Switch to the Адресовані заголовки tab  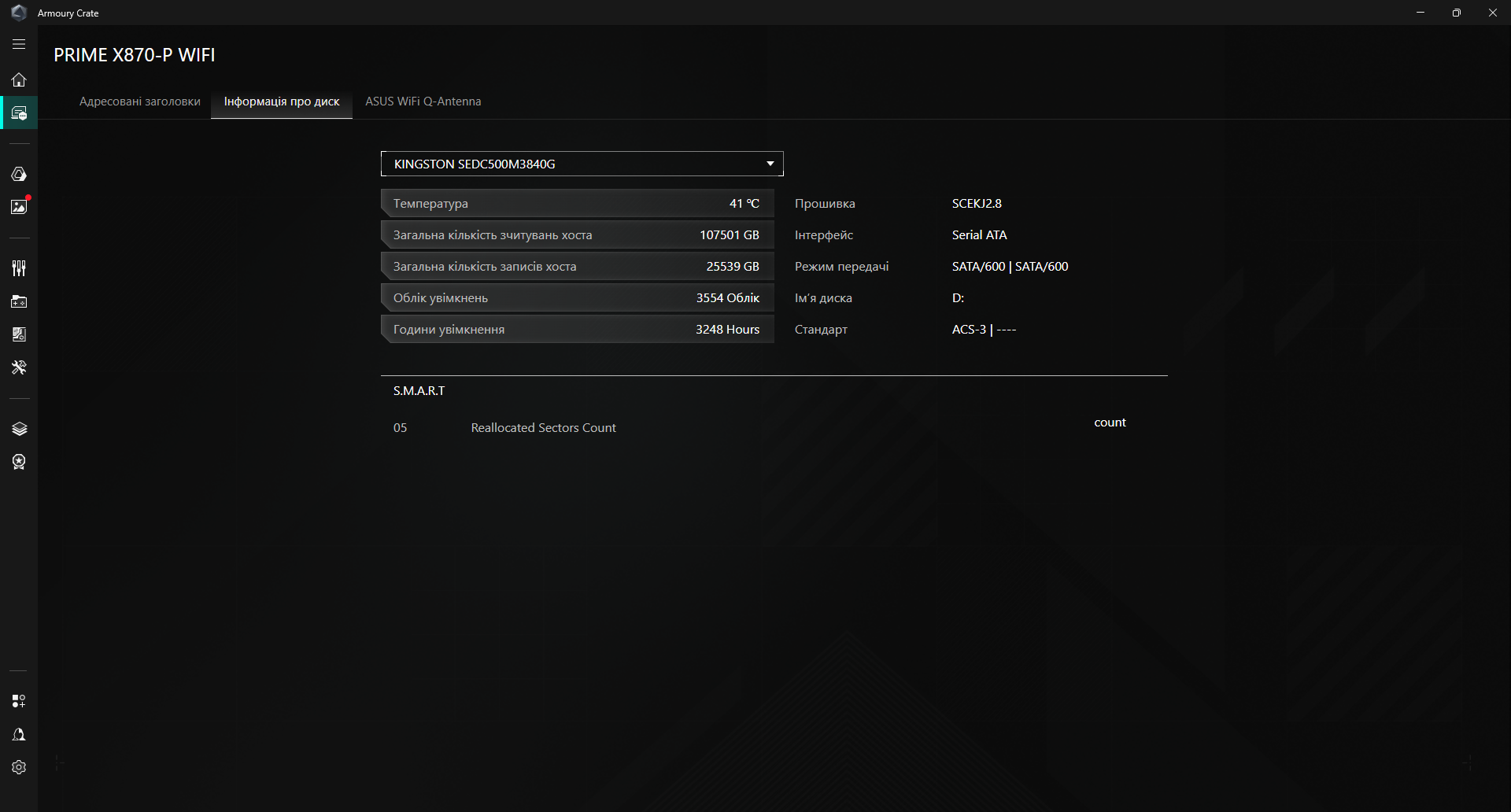140,101
